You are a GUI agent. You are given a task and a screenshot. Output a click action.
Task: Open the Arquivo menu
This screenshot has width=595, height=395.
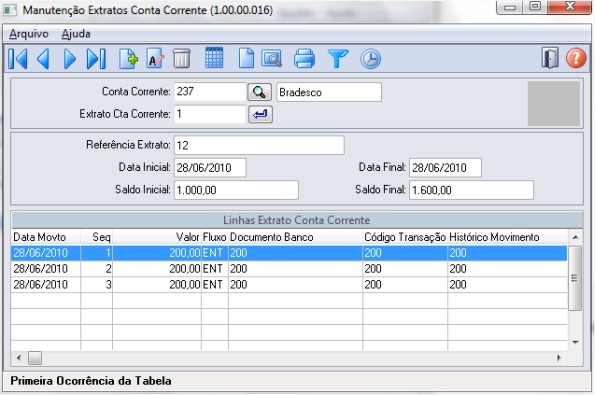click(29, 34)
